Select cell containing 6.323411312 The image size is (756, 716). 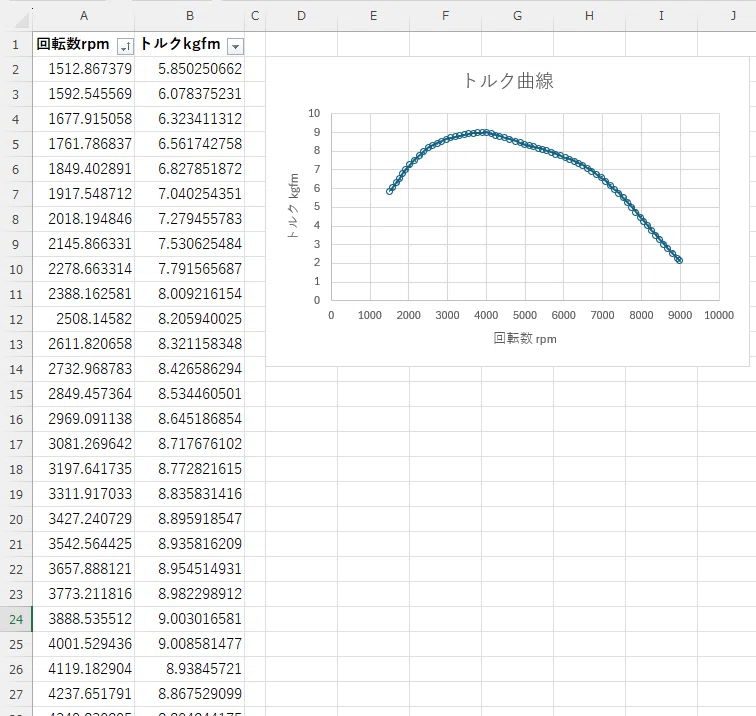point(190,119)
